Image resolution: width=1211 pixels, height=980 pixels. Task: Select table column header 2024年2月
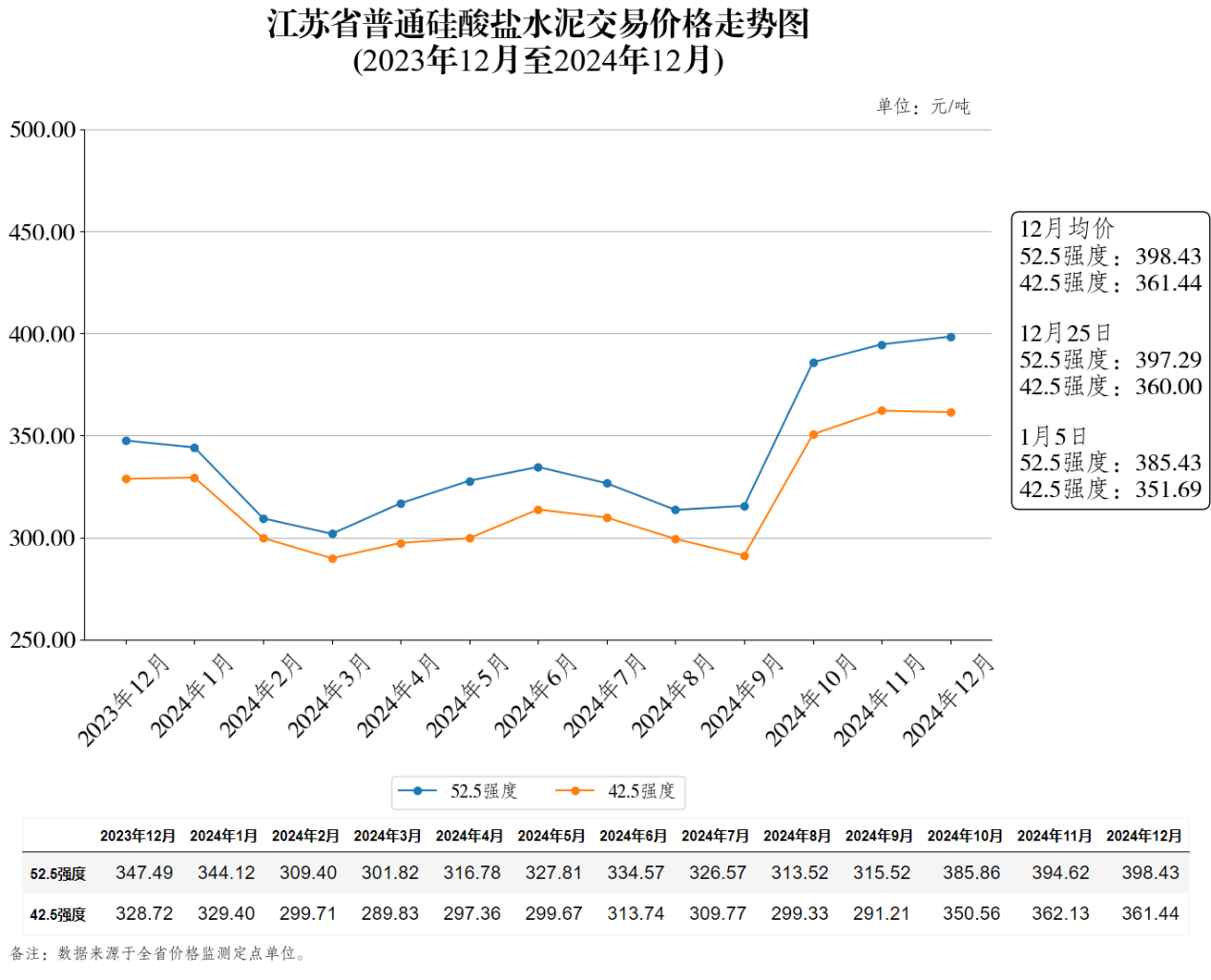coord(305,836)
